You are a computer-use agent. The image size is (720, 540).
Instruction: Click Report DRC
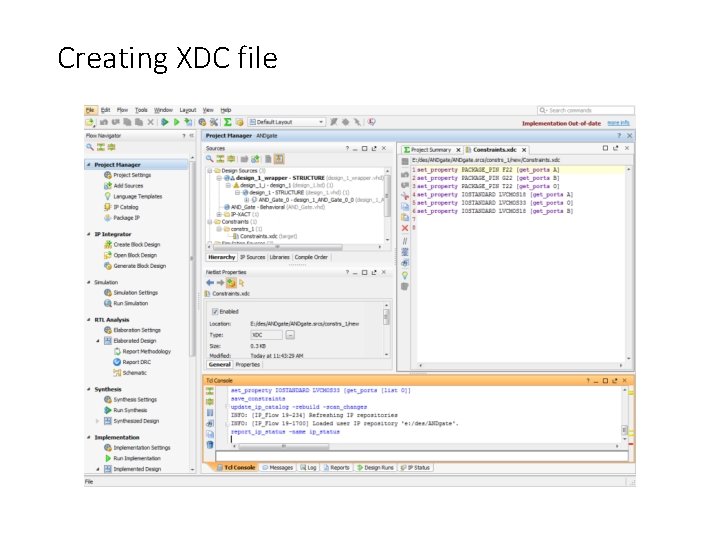point(136,362)
